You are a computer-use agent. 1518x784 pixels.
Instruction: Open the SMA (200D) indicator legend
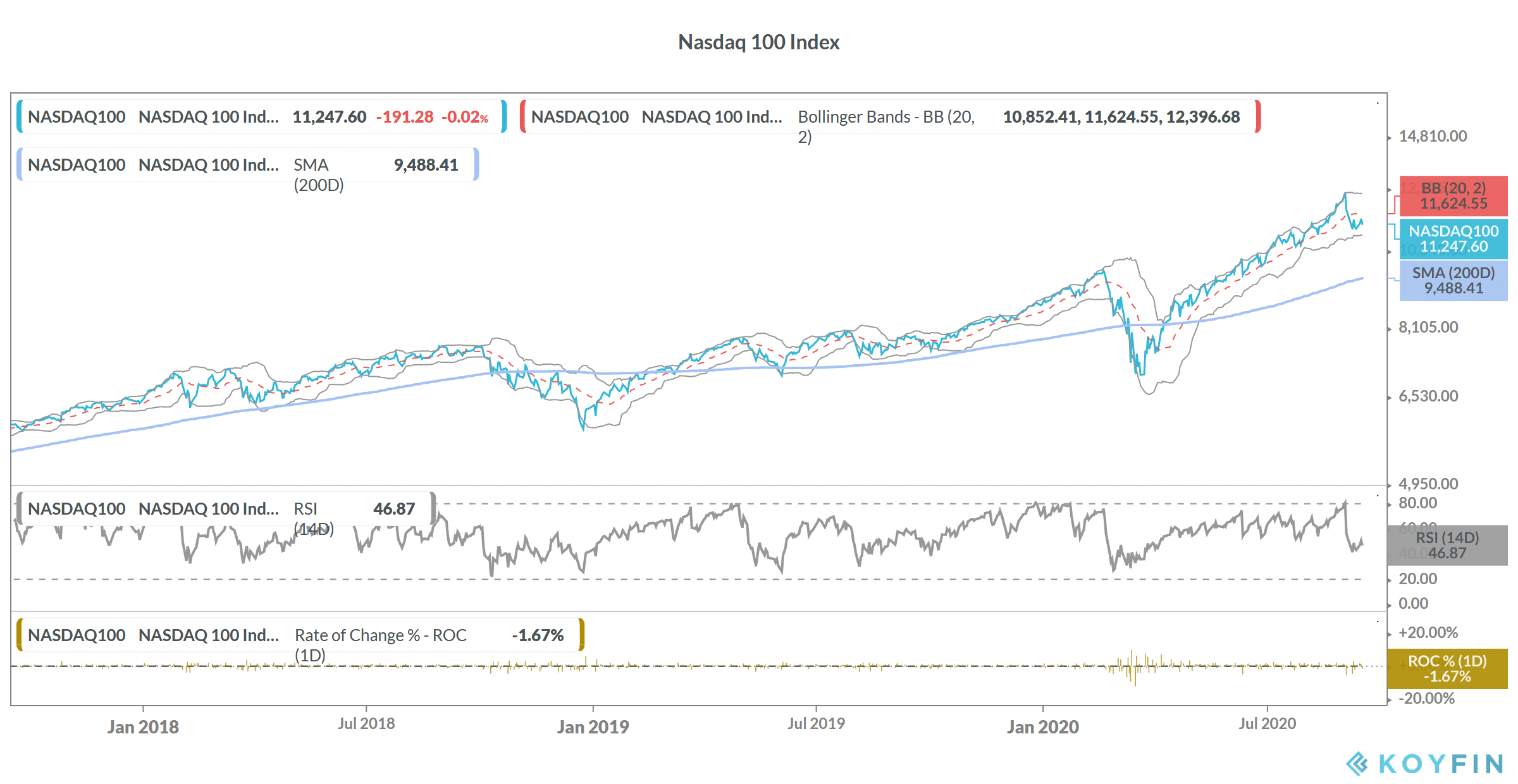(x=247, y=164)
